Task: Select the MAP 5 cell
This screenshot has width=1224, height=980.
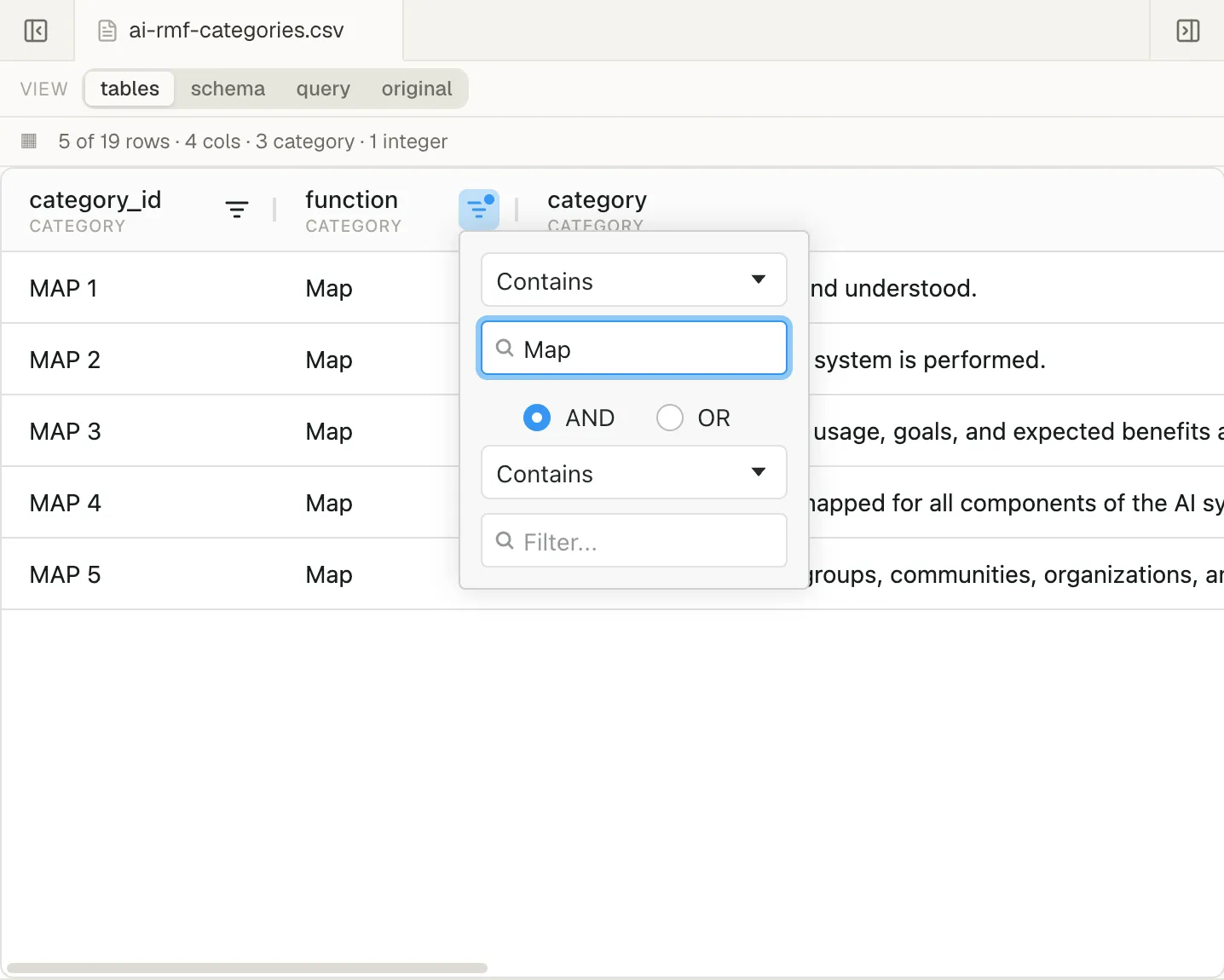Action: pyautogui.click(x=65, y=574)
